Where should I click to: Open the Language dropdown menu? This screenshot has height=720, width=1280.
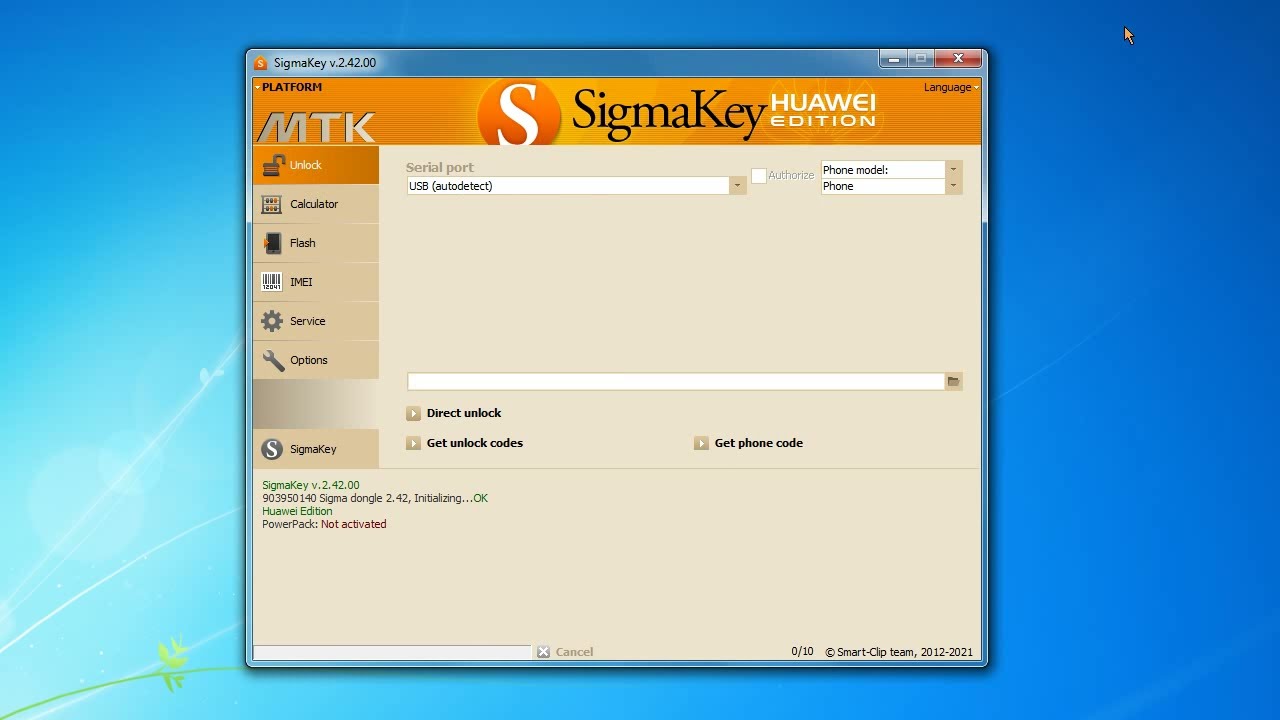[951, 87]
